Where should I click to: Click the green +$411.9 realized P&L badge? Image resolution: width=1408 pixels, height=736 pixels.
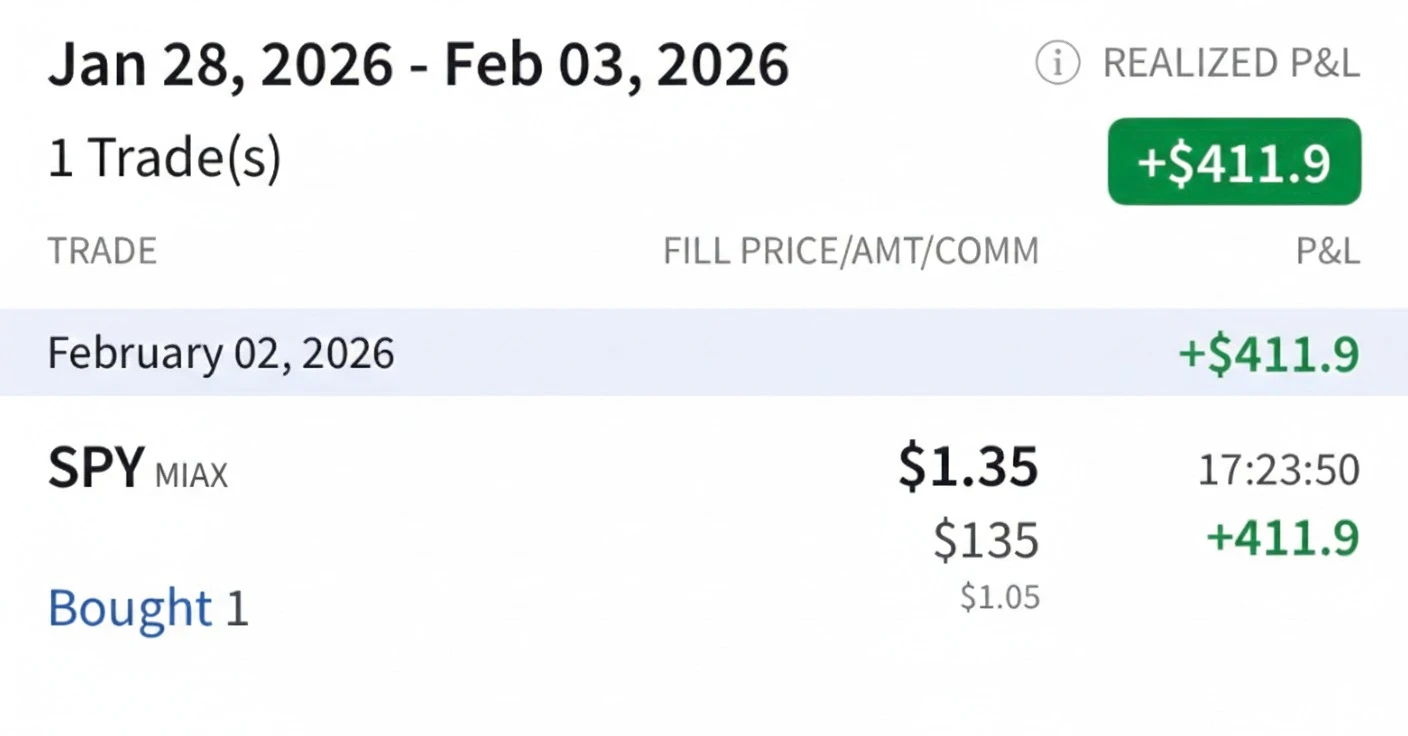click(1233, 162)
